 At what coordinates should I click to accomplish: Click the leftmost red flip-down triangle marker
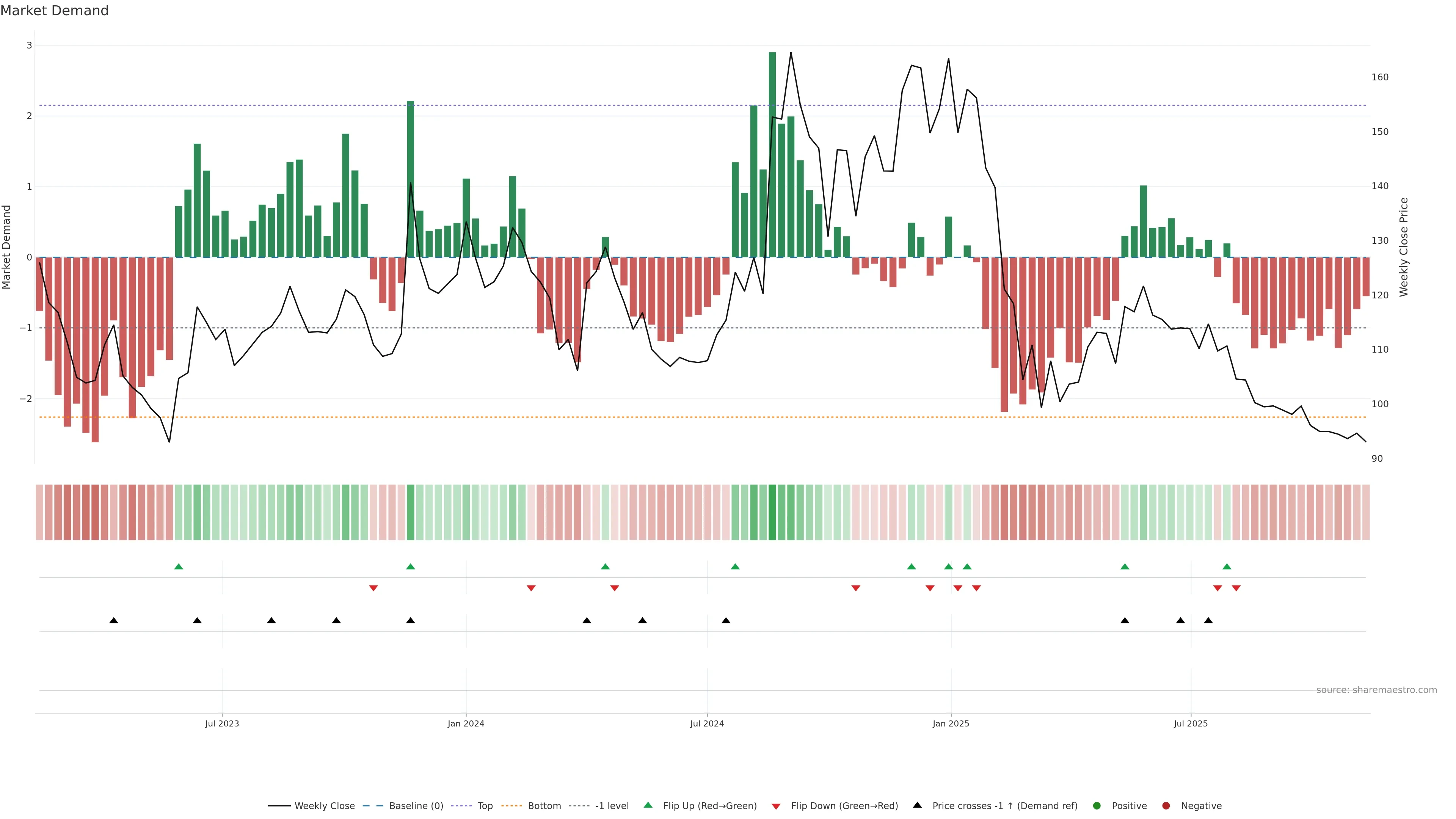coord(373,588)
